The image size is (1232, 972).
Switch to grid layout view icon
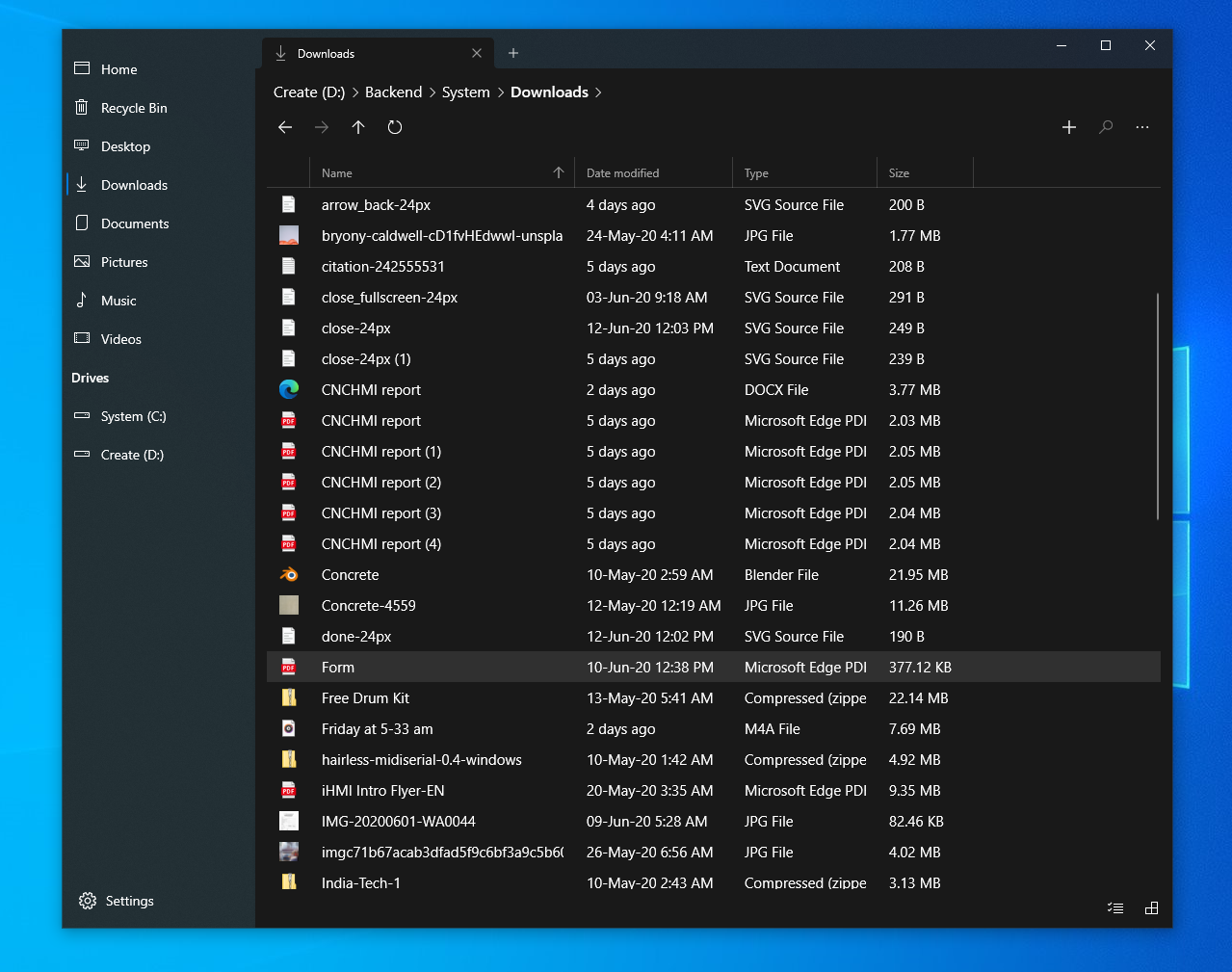(x=1151, y=908)
